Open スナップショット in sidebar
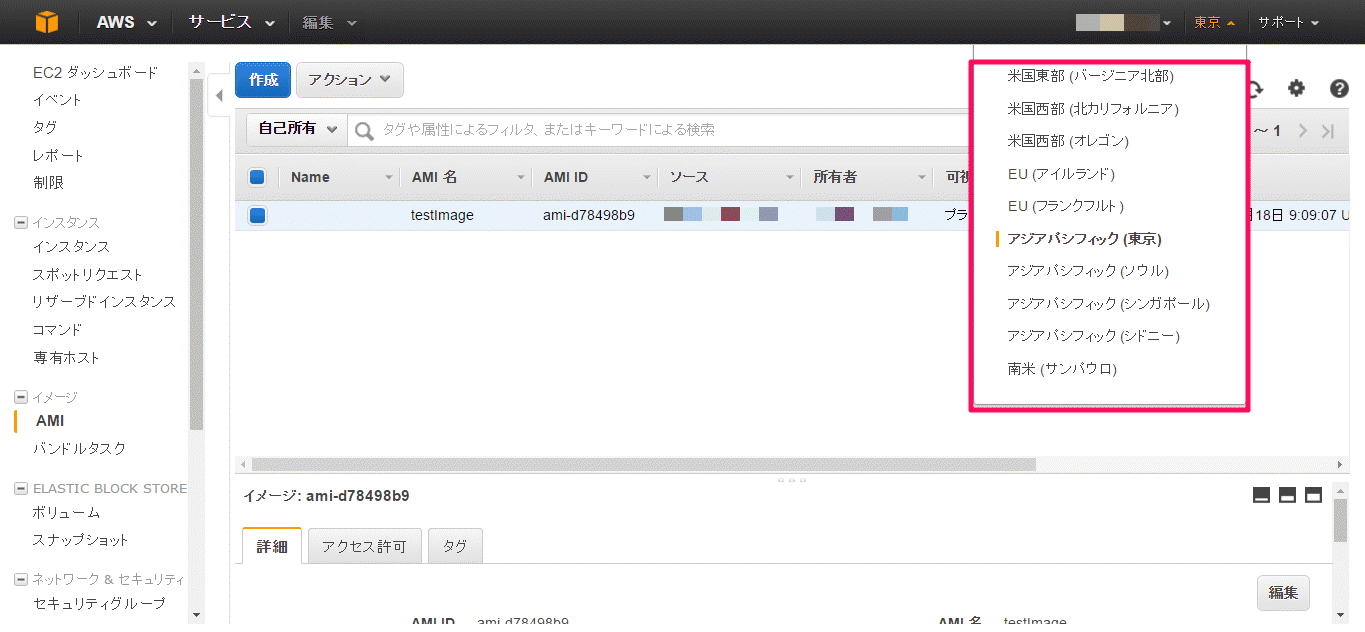The image size is (1365, 632). pyautogui.click(x=81, y=540)
